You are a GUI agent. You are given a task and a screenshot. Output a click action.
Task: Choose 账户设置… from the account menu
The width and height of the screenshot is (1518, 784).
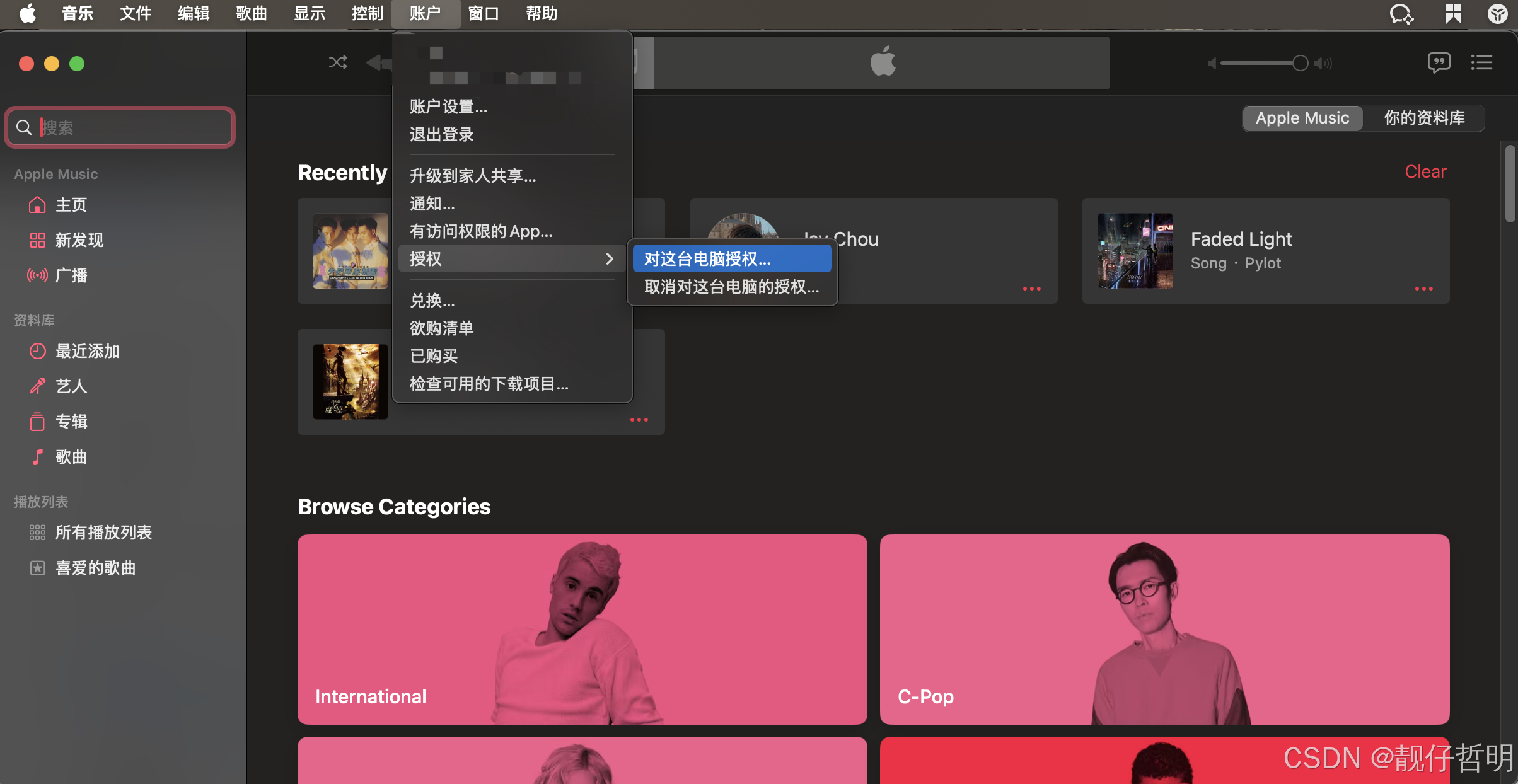point(448,107)
